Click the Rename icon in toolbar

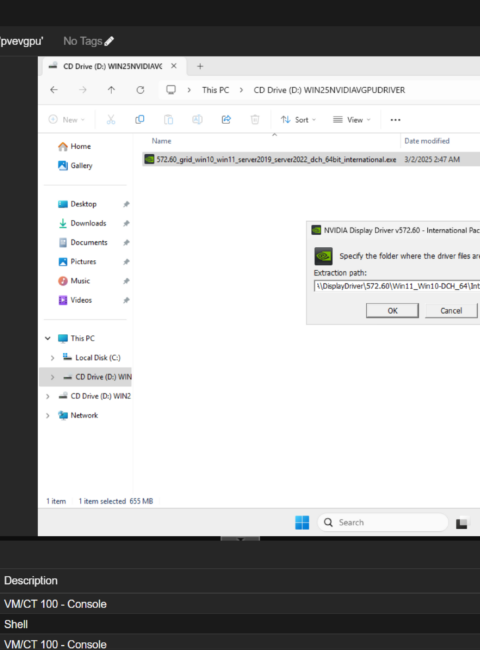click(x=197, y=120)
